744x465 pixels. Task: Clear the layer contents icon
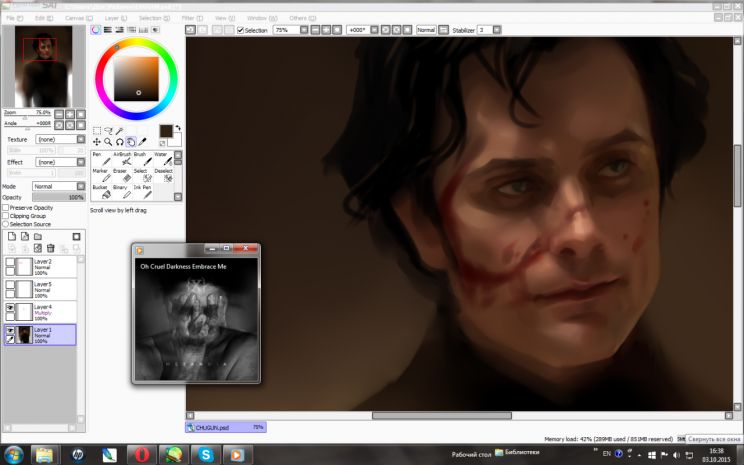pos(37,248)
